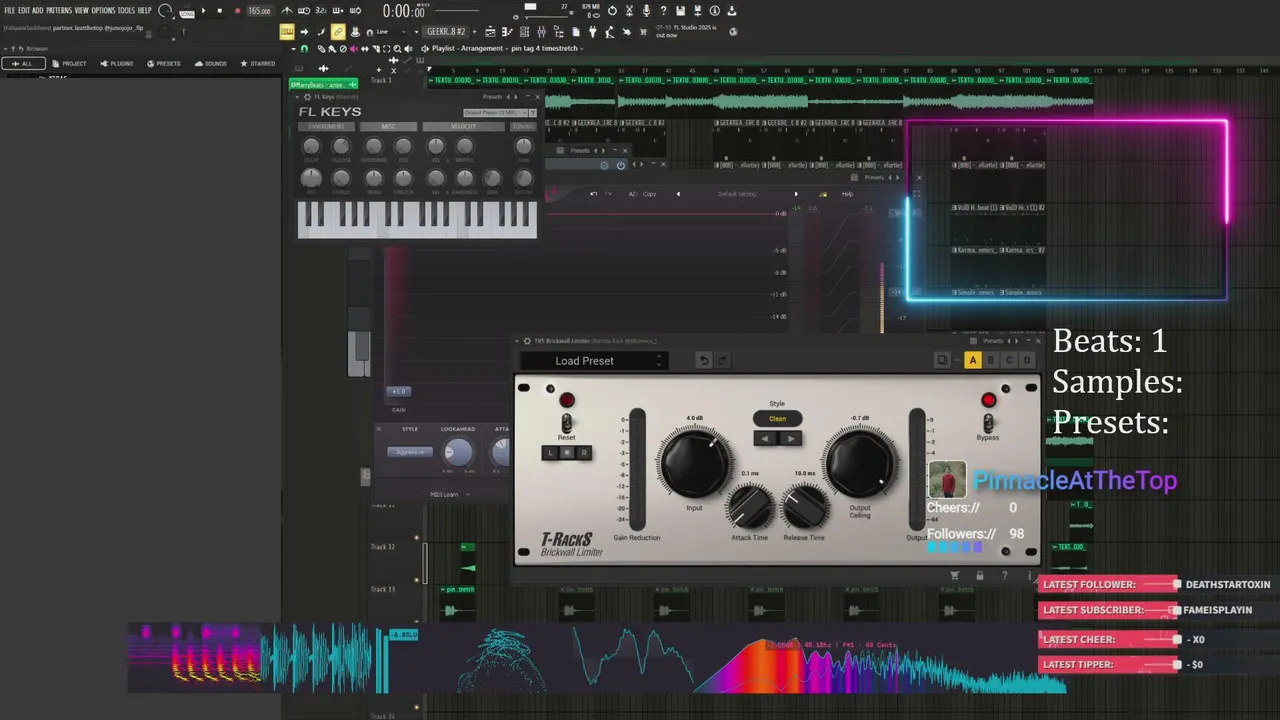Click the limiter padlock icon

(979, 575)
